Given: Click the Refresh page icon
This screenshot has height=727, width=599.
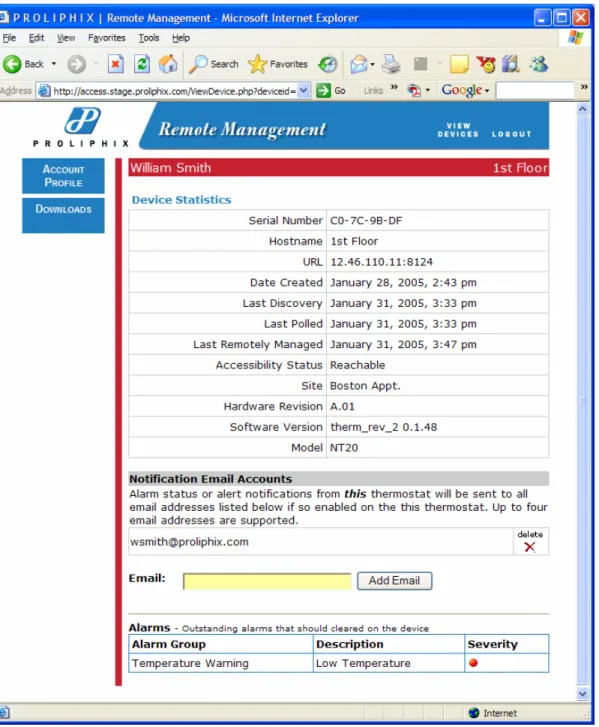Looking at the screenshot, I should (x=142, y=64).
